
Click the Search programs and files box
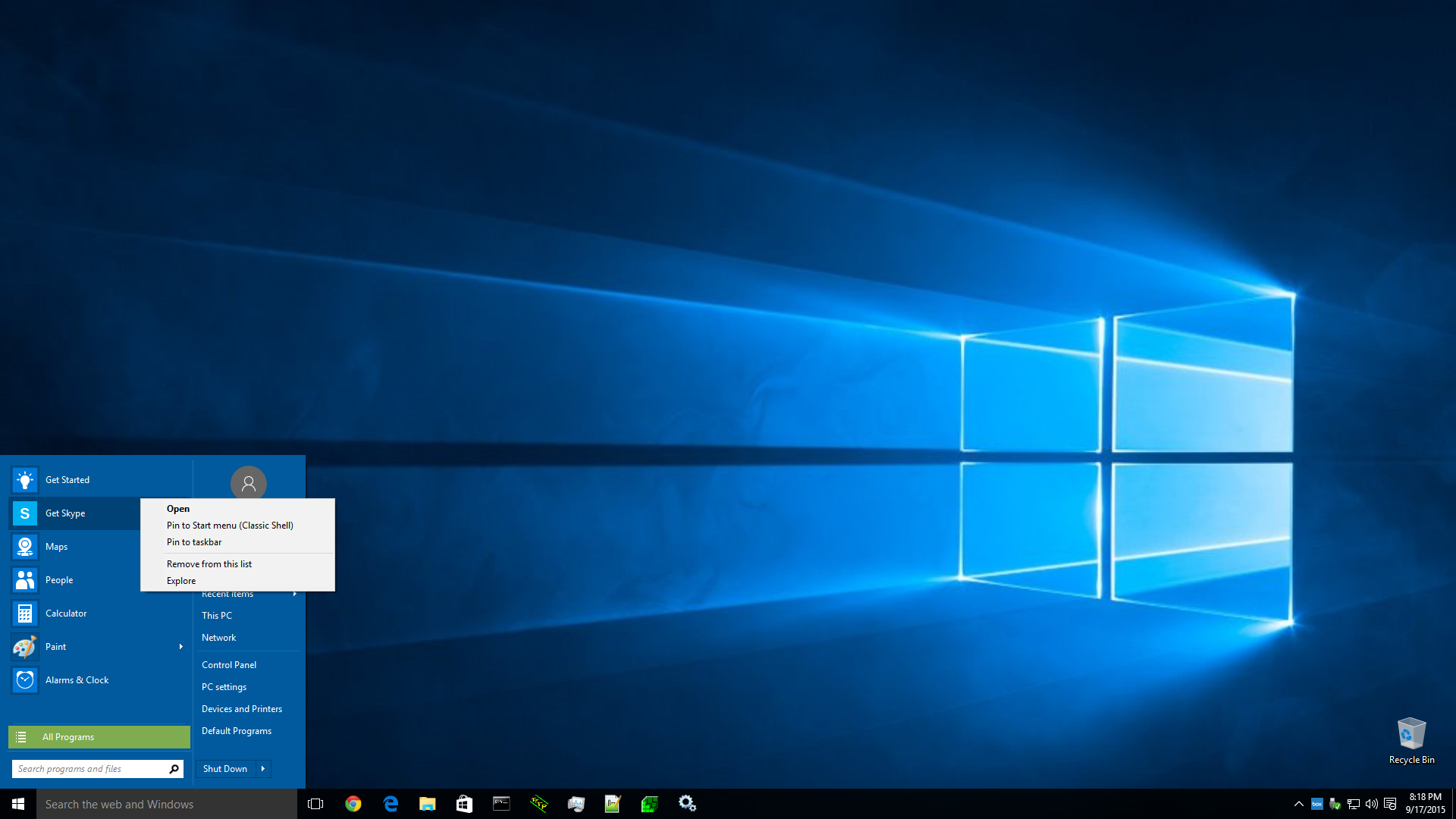(89, 769)
